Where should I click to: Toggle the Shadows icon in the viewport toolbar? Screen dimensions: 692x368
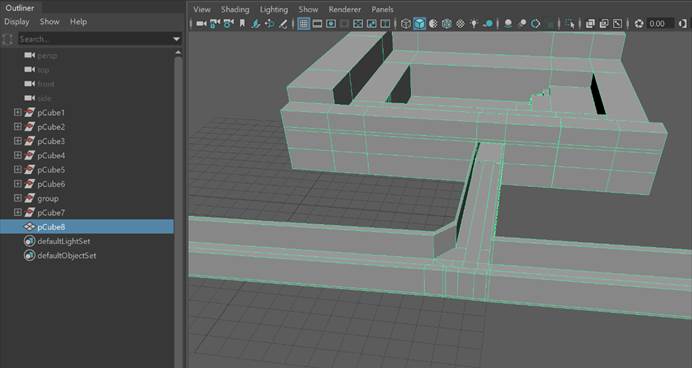coord(488,23)
